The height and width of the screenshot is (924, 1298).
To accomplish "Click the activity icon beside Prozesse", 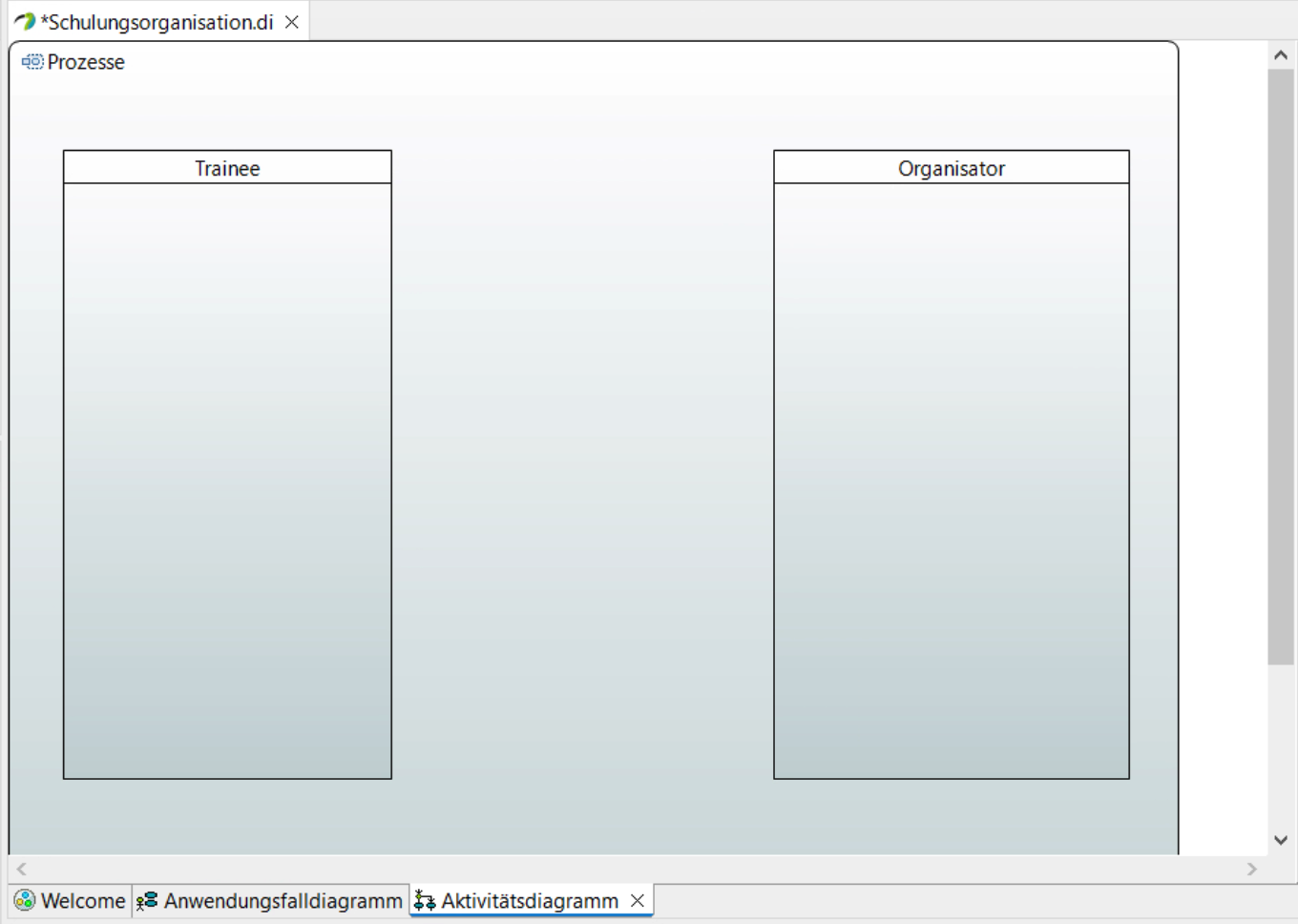I will click(x=32, y=62).
